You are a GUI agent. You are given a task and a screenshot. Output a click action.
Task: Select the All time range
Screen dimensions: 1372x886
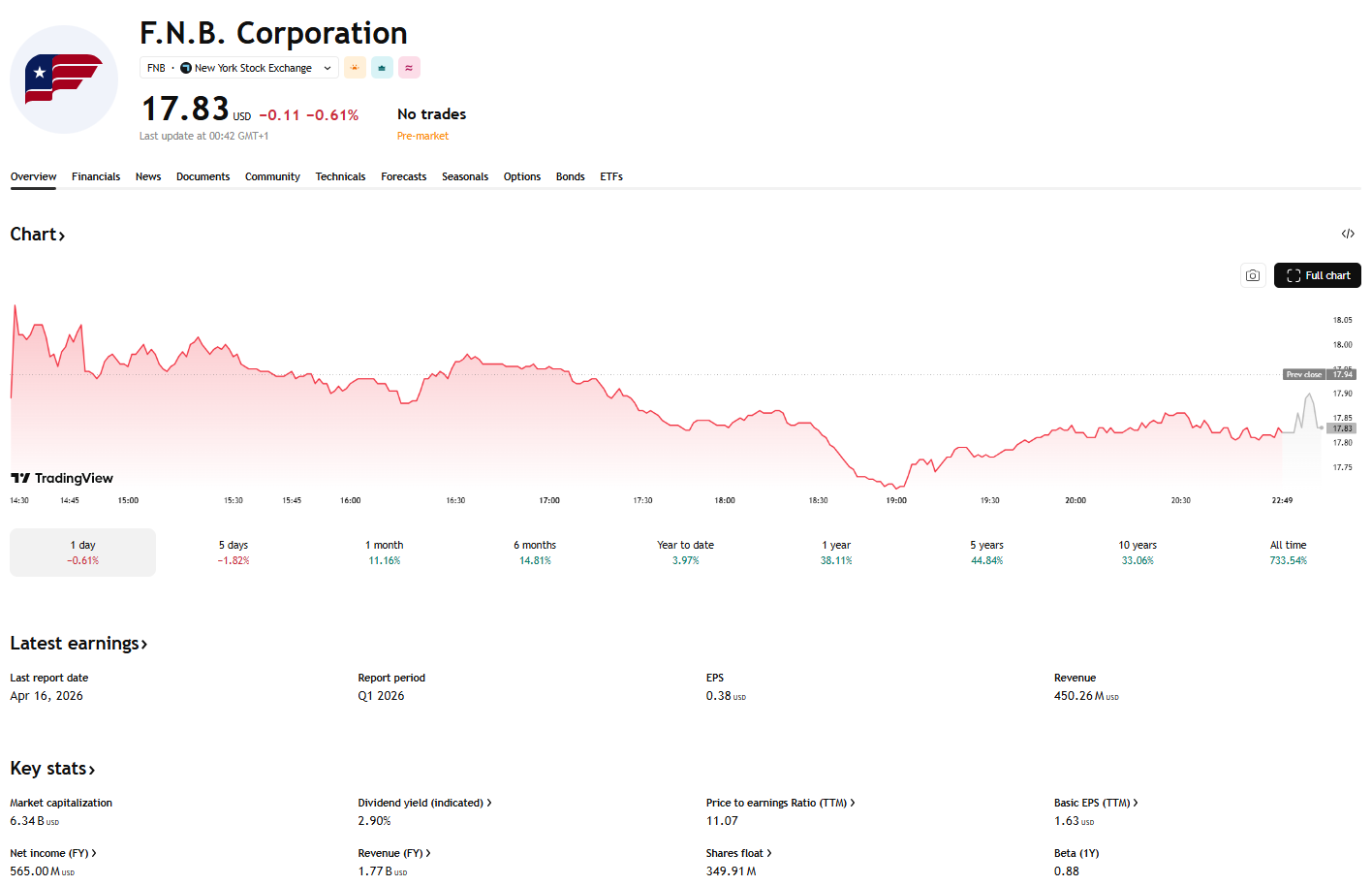point(1289,553)
